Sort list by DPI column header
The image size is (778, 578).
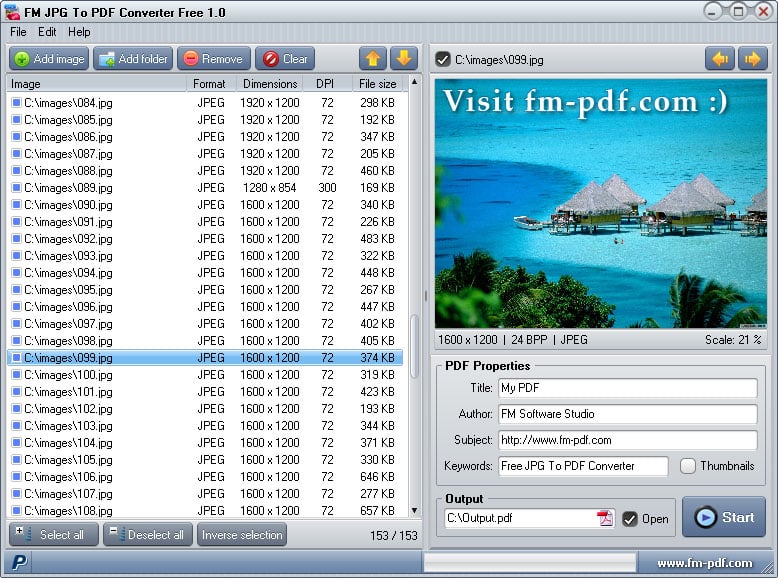[x=327, y=84]
